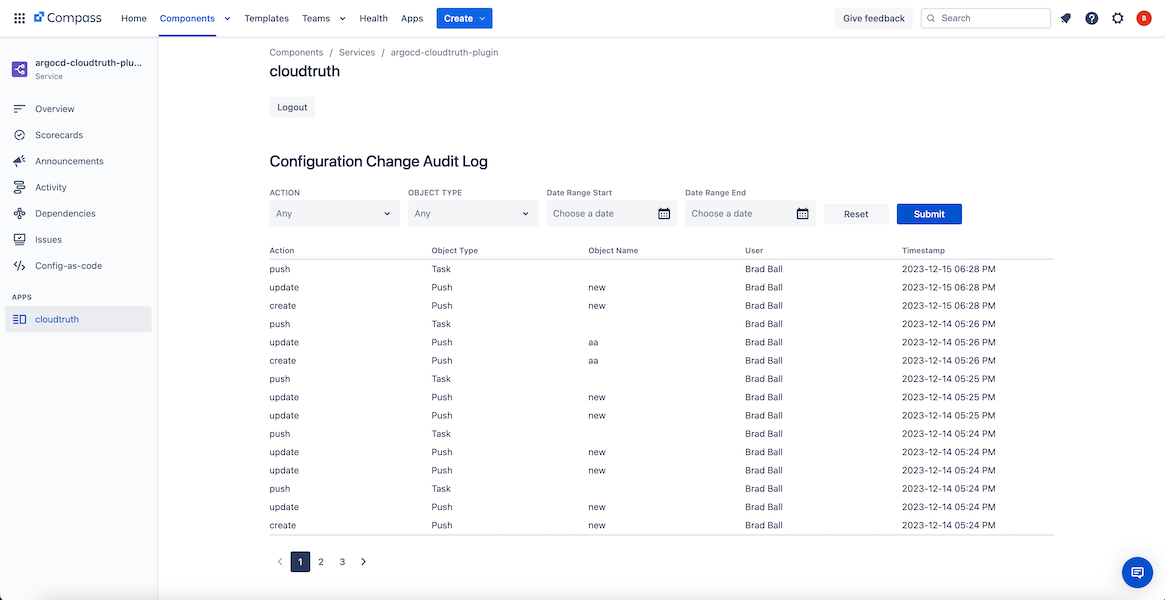The image size is (1165, 600).
Task: Open the Teams nav item
Action: [317, 19]
